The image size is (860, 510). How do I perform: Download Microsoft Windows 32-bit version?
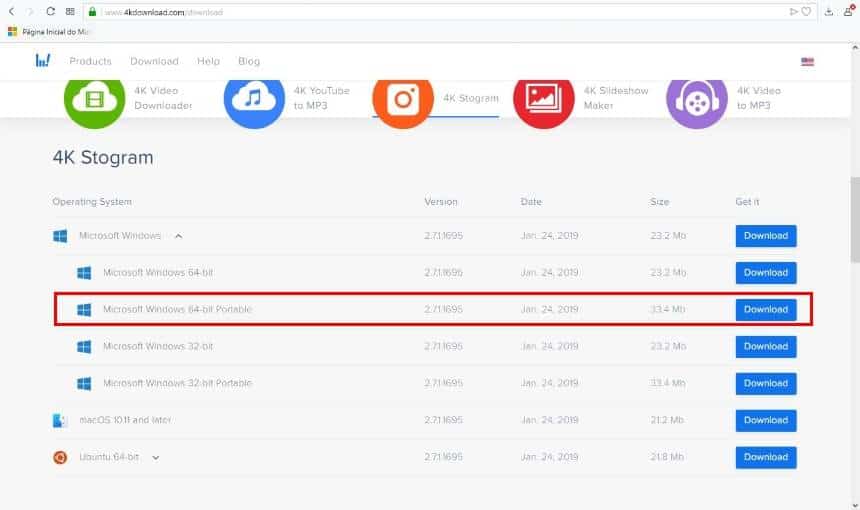766,347
